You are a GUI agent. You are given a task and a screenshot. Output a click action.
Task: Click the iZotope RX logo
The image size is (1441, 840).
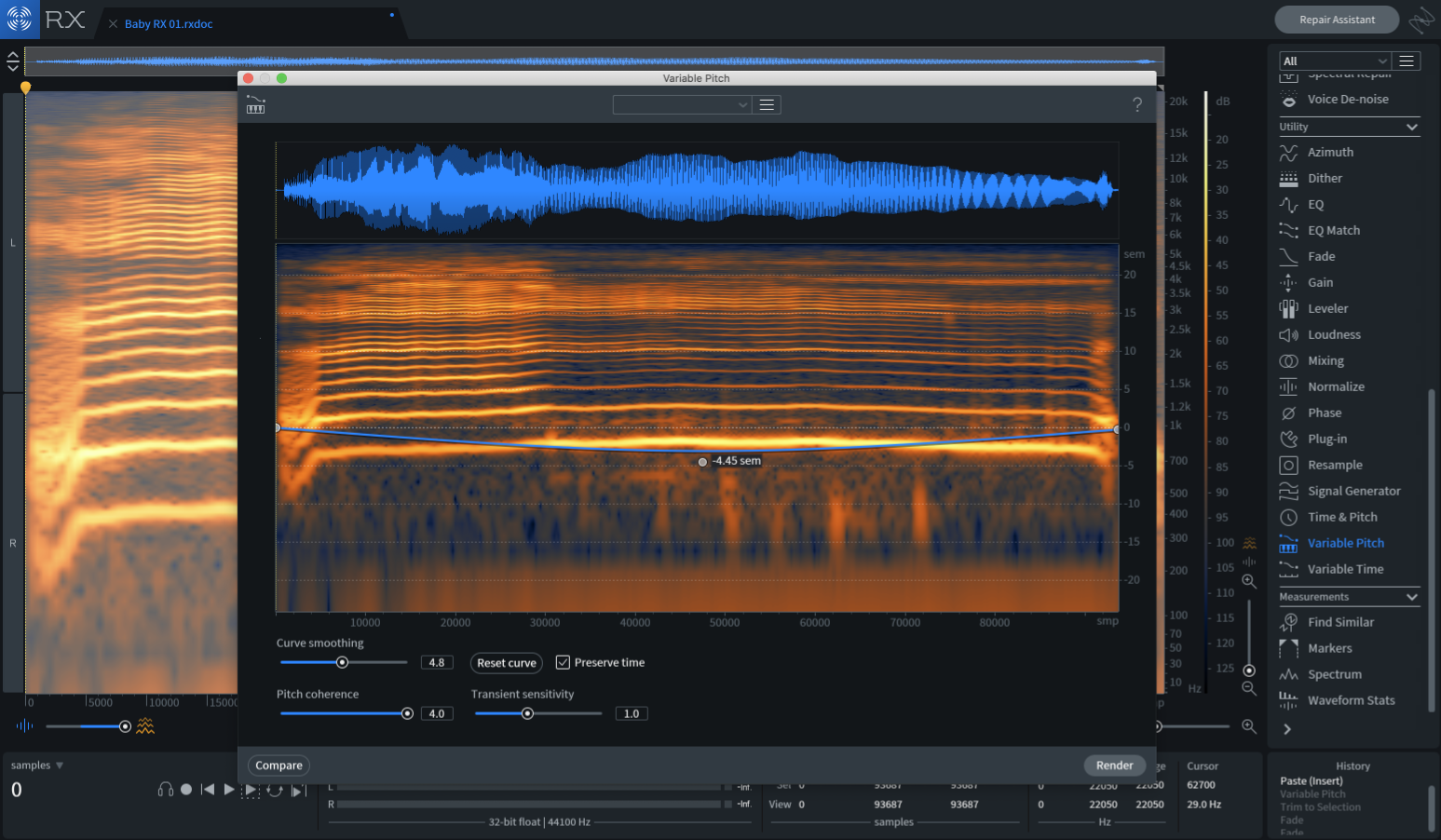tap(20, 19)
